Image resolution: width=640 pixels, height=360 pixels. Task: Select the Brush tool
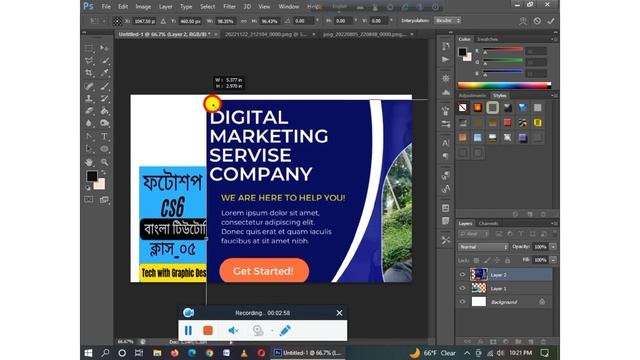pyautogui.click(x=104, y=86)
